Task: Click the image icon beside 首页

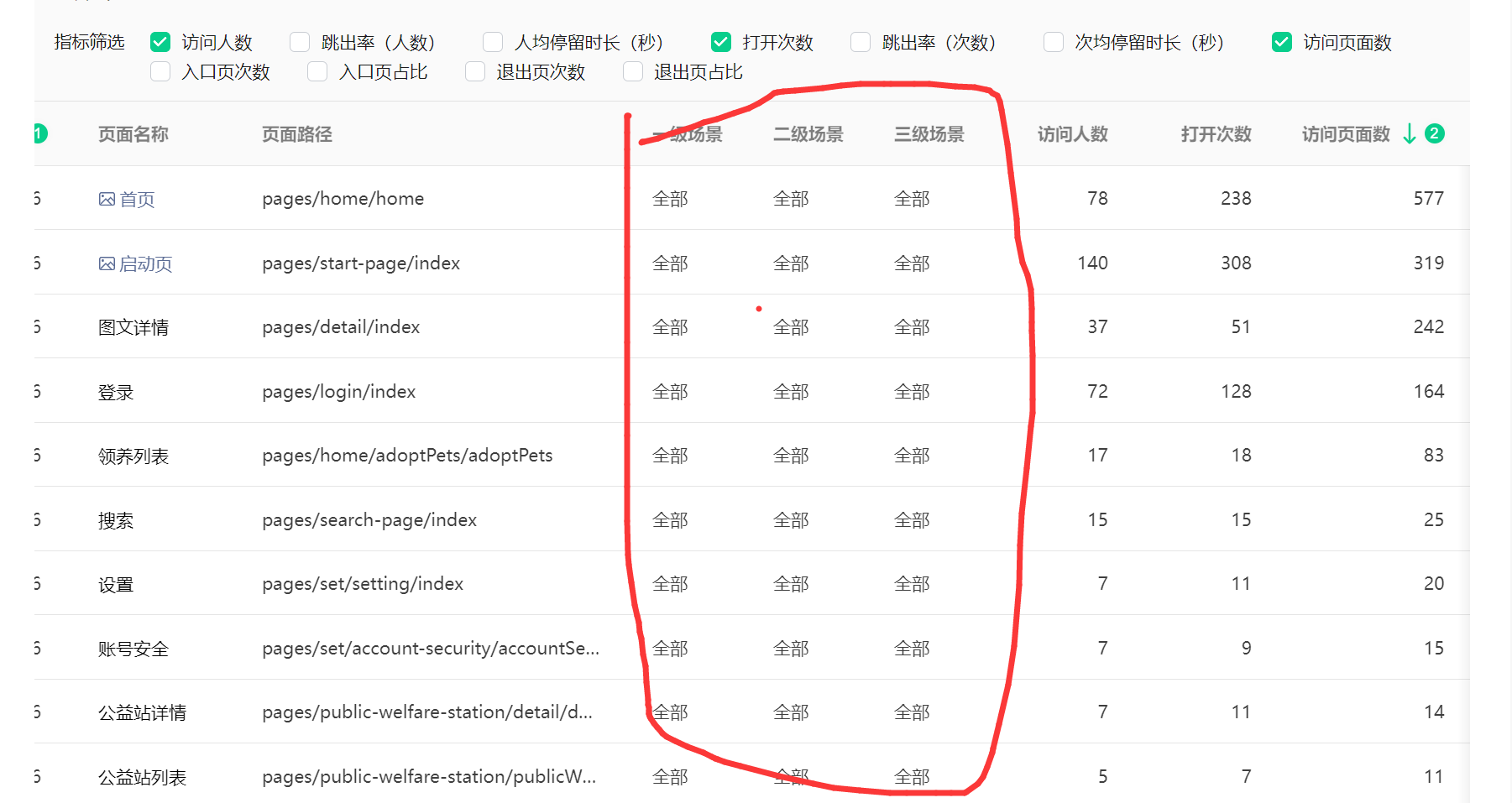Action: (107, 199)
